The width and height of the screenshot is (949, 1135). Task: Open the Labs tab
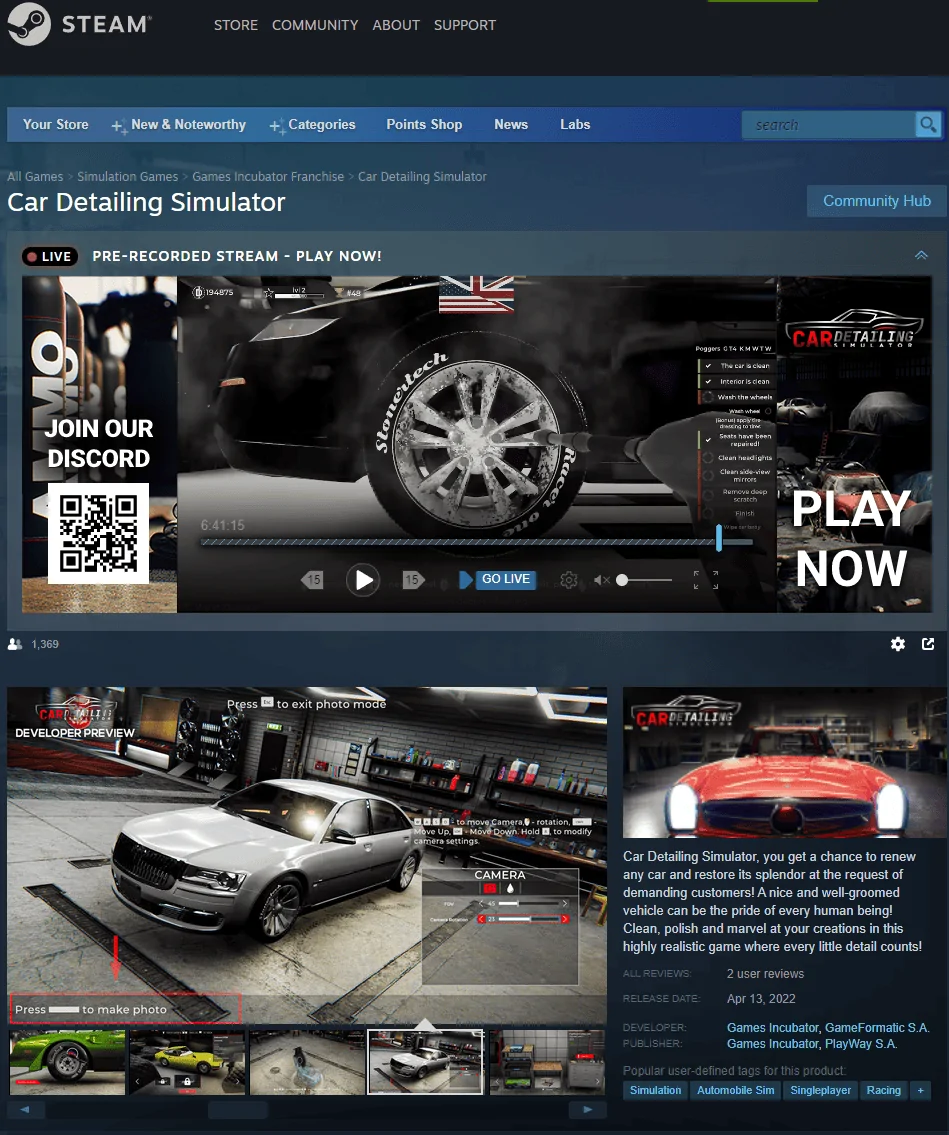click(575, 125)
